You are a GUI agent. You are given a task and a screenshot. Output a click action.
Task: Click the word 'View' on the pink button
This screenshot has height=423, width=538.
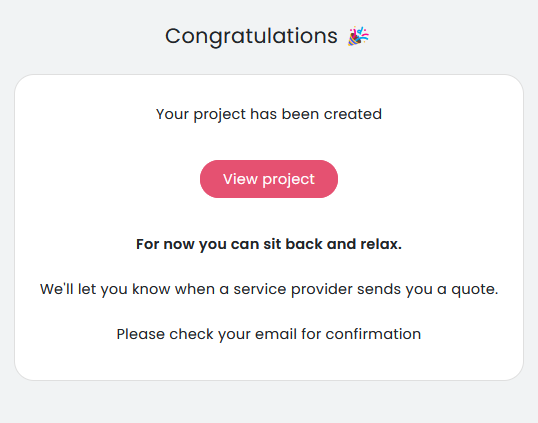pos(240,179)
